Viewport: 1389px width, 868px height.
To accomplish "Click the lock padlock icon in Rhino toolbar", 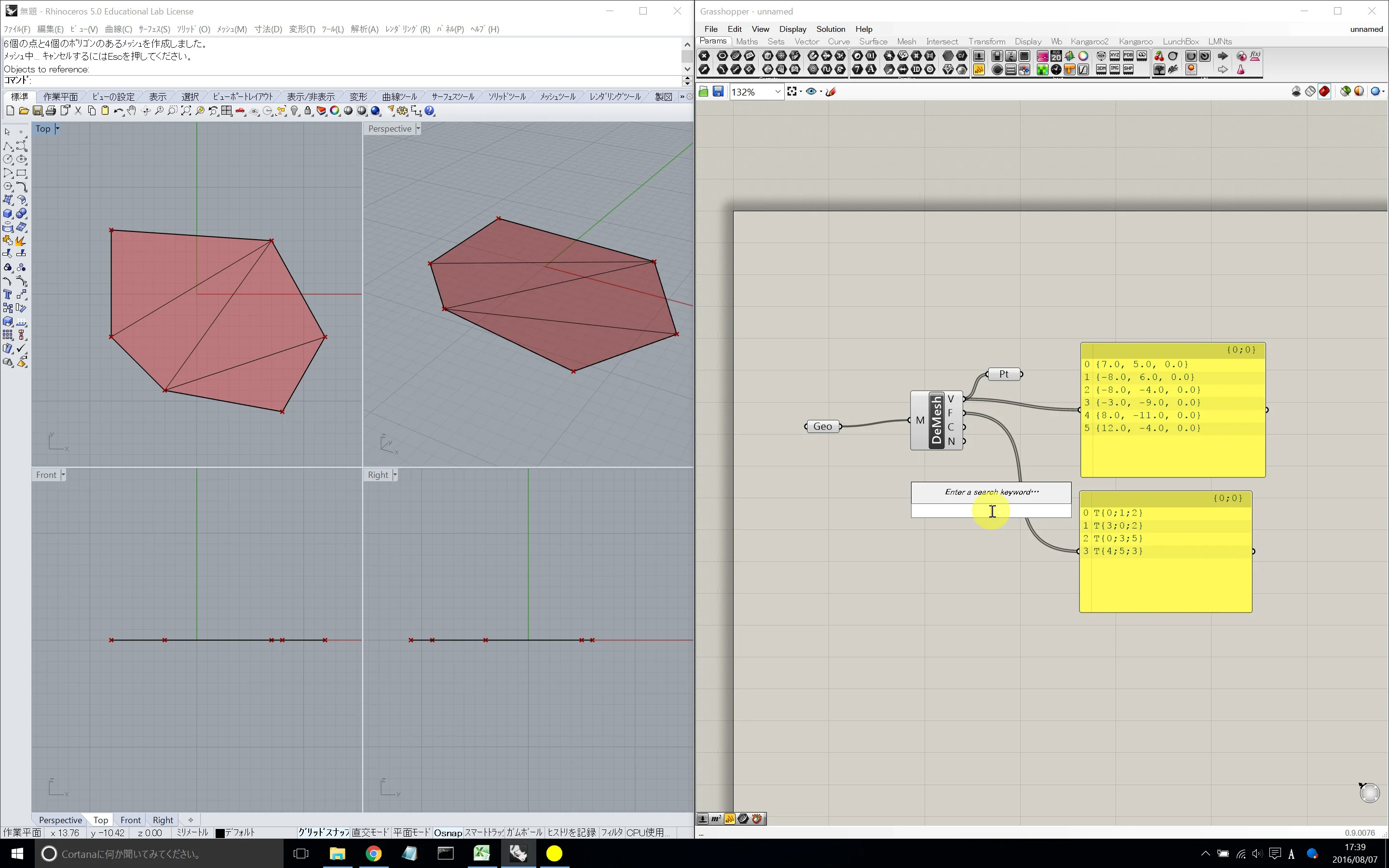I will (308, 111).
